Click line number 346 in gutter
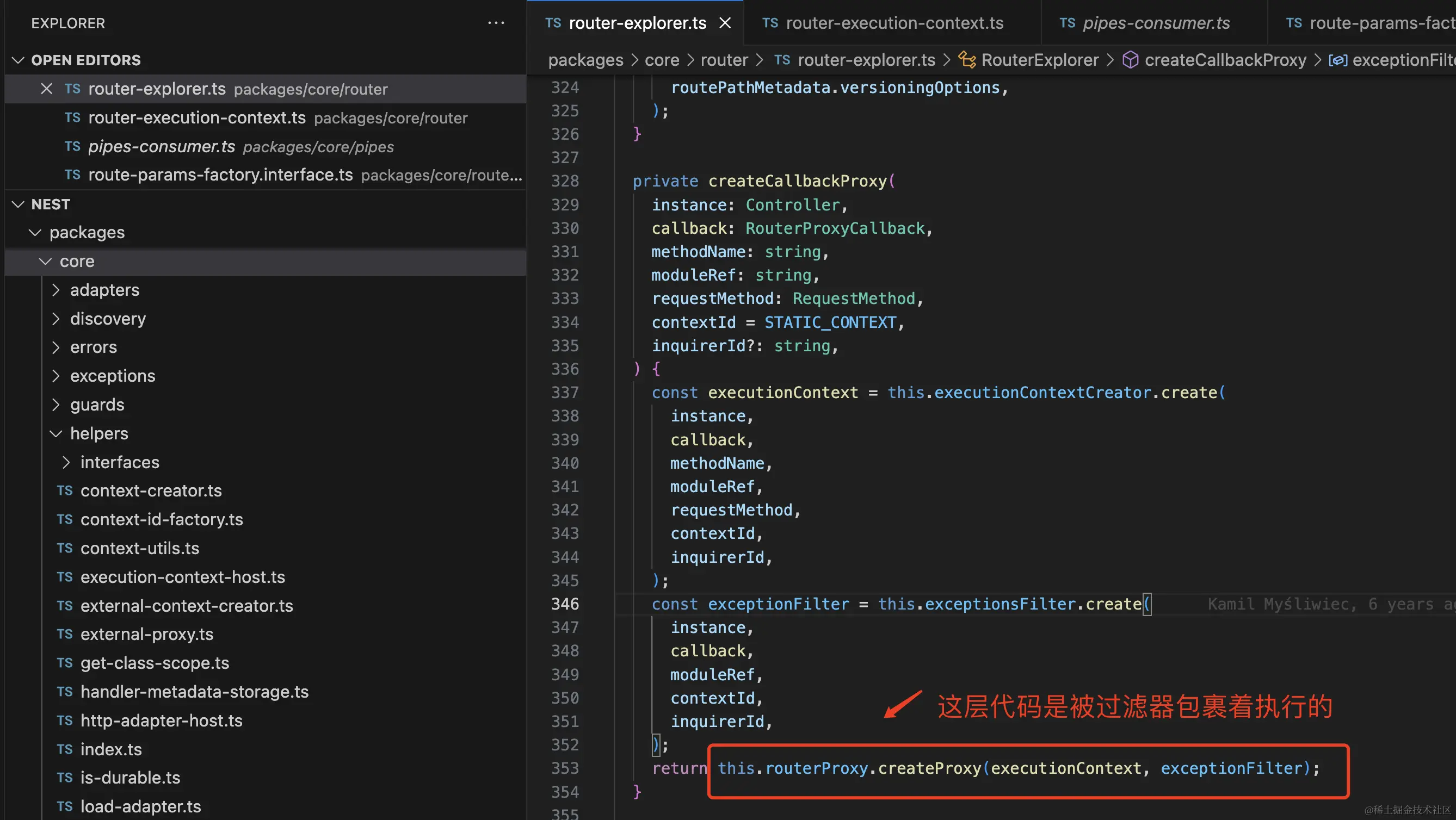 [x=565, y=604]
